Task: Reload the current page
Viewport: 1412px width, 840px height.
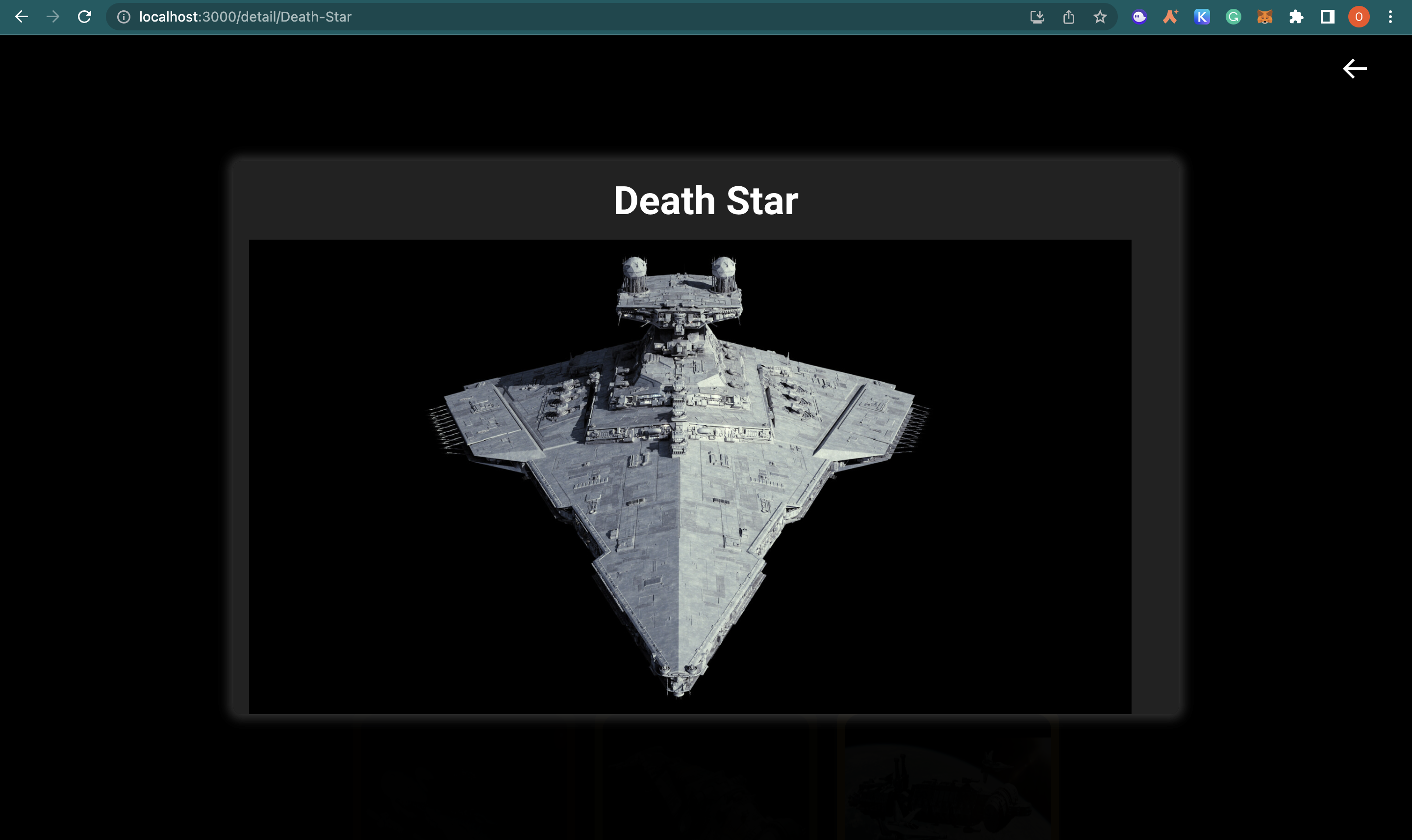Action: click(x=84, y=17)
